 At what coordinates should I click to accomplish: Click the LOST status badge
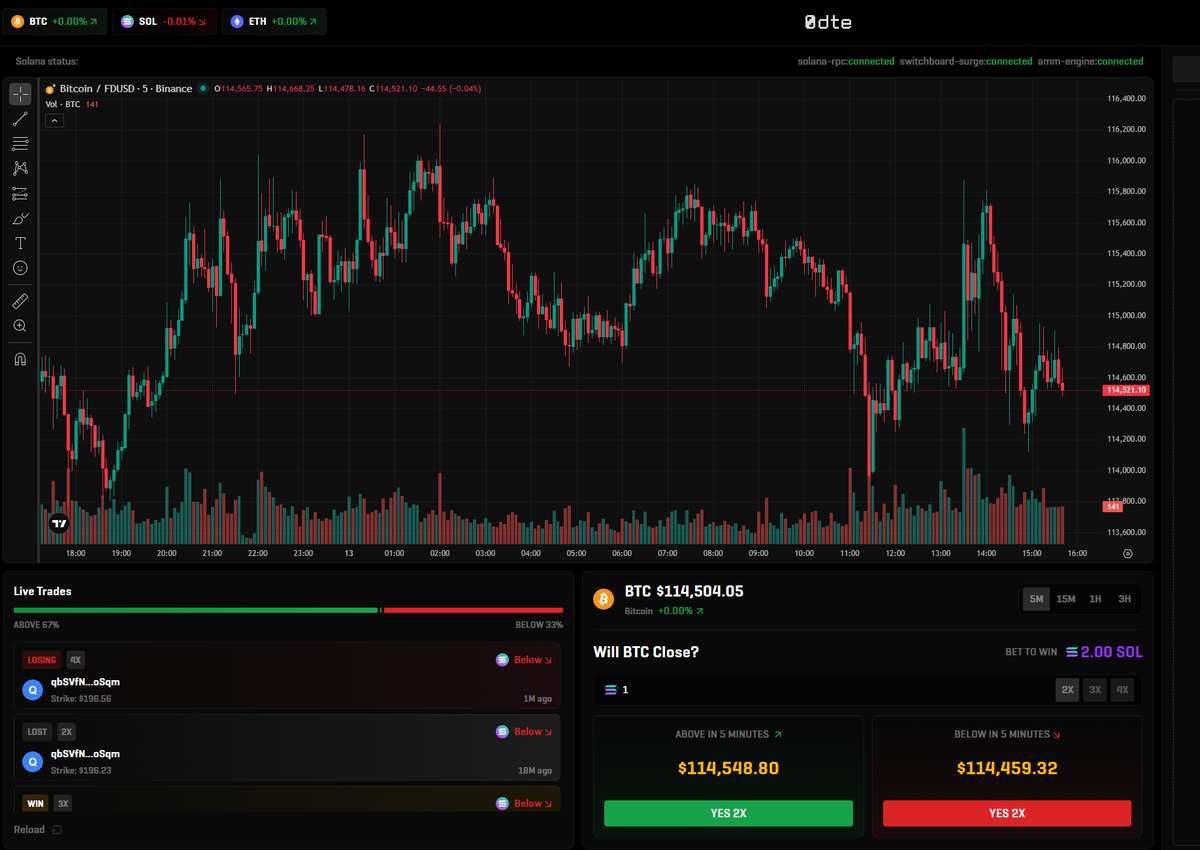coord(37,732)
